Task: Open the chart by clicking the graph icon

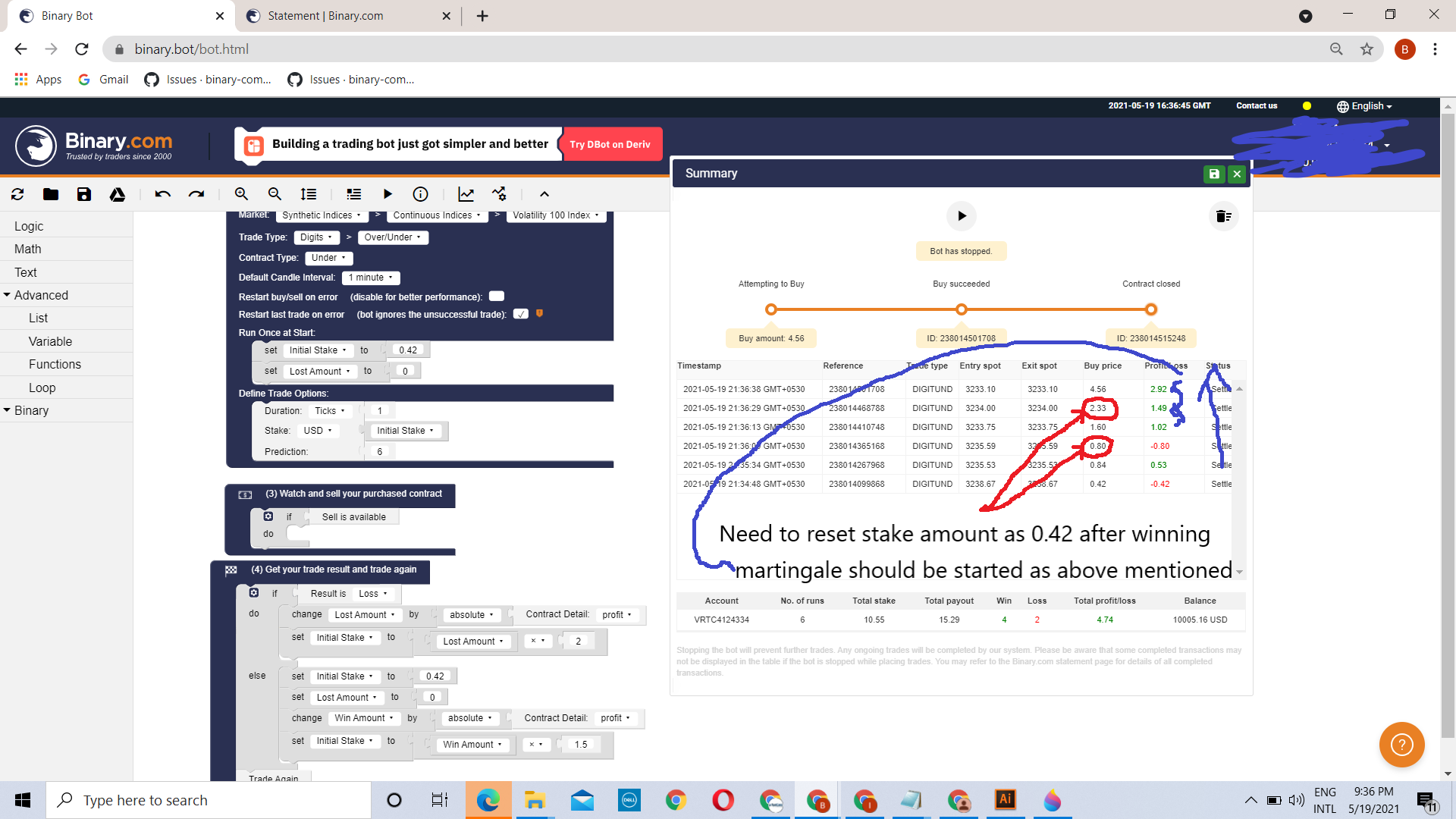Action: pyautogui.click(x=466, y=194)
